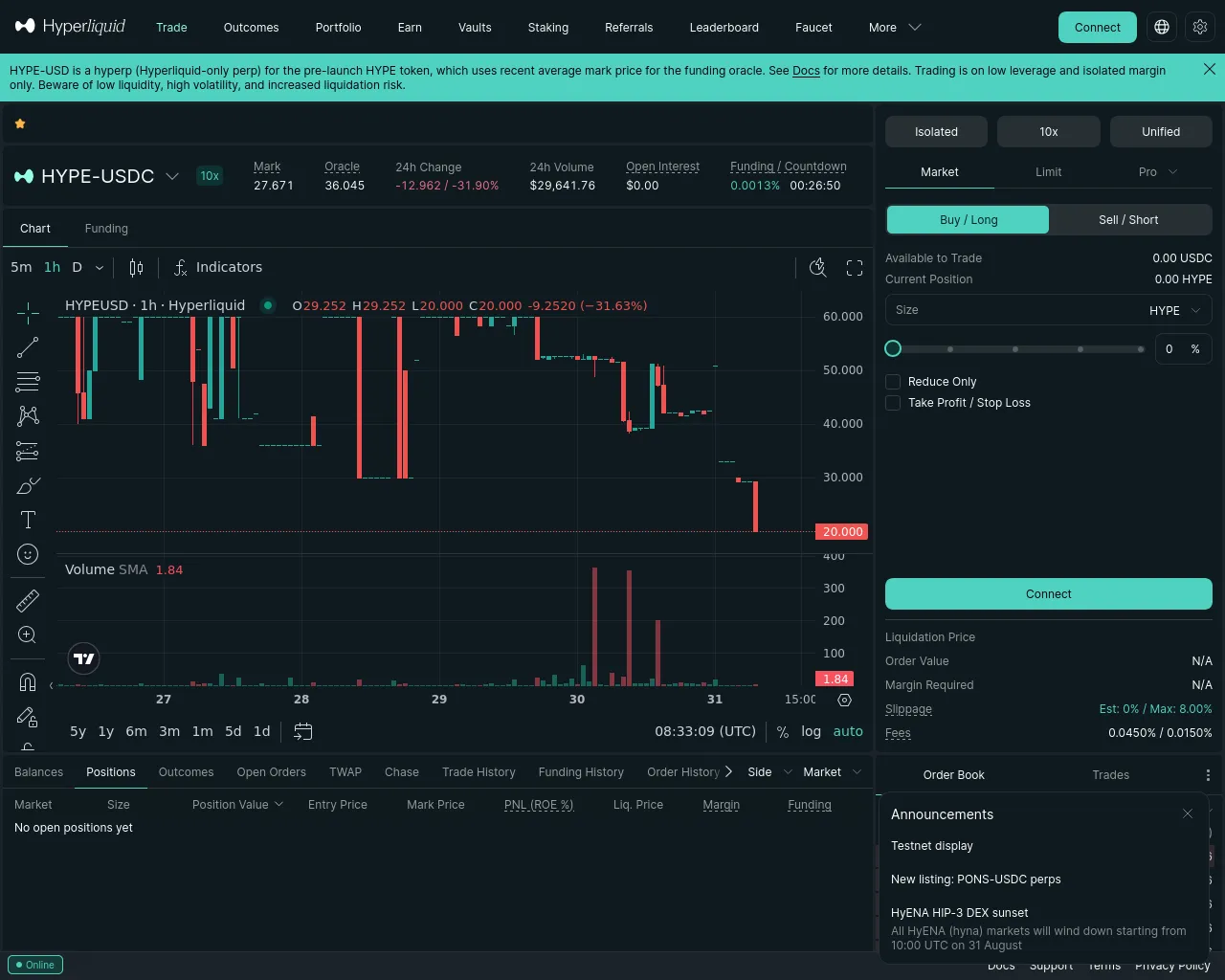Click the large Connect button in order panel
Screen dimensions: 1225x980
1049,594
